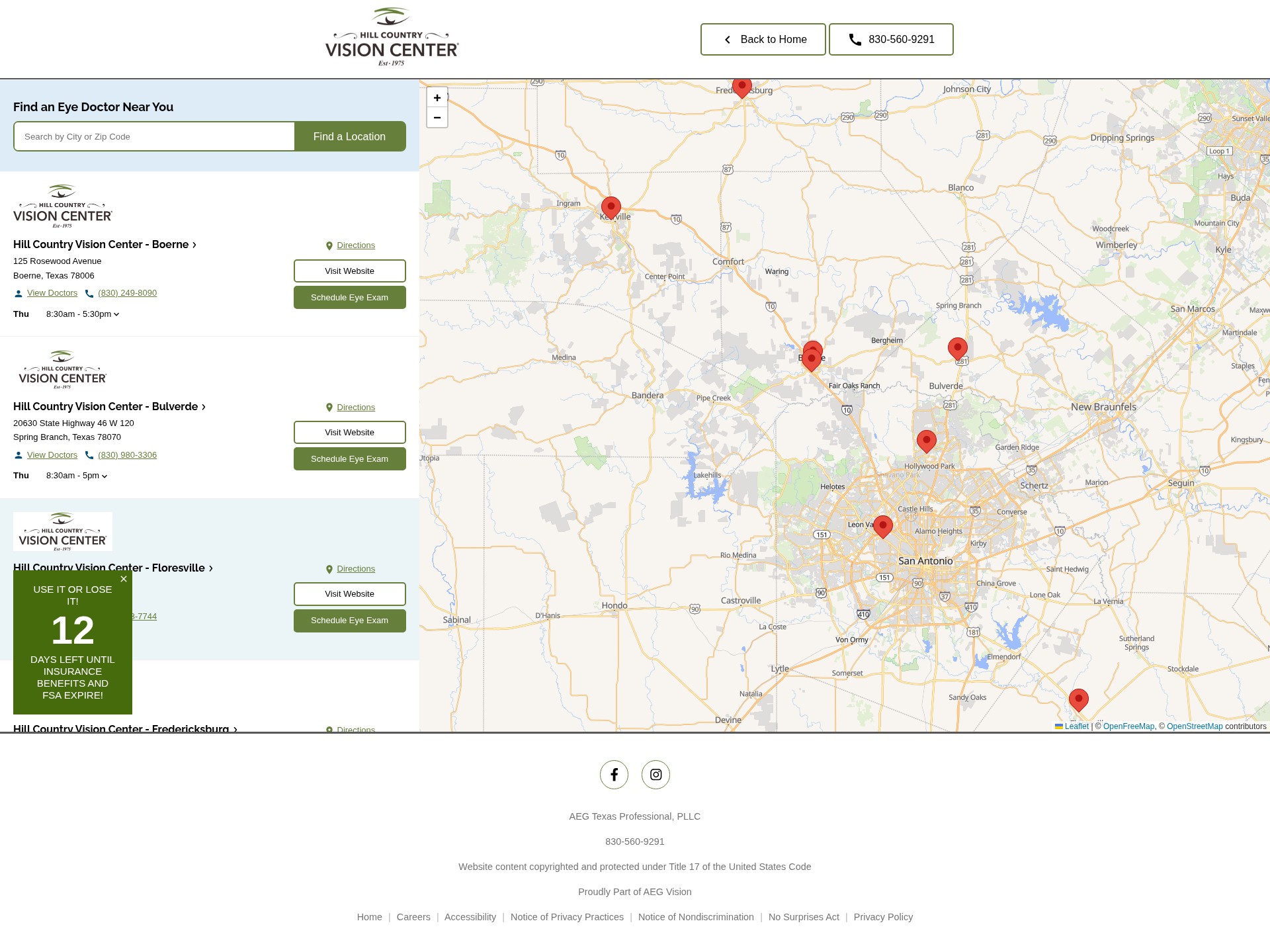Click the '125 Rosewood Avenue' address text
The image size is (1270, 952).
tap(58, 261)
